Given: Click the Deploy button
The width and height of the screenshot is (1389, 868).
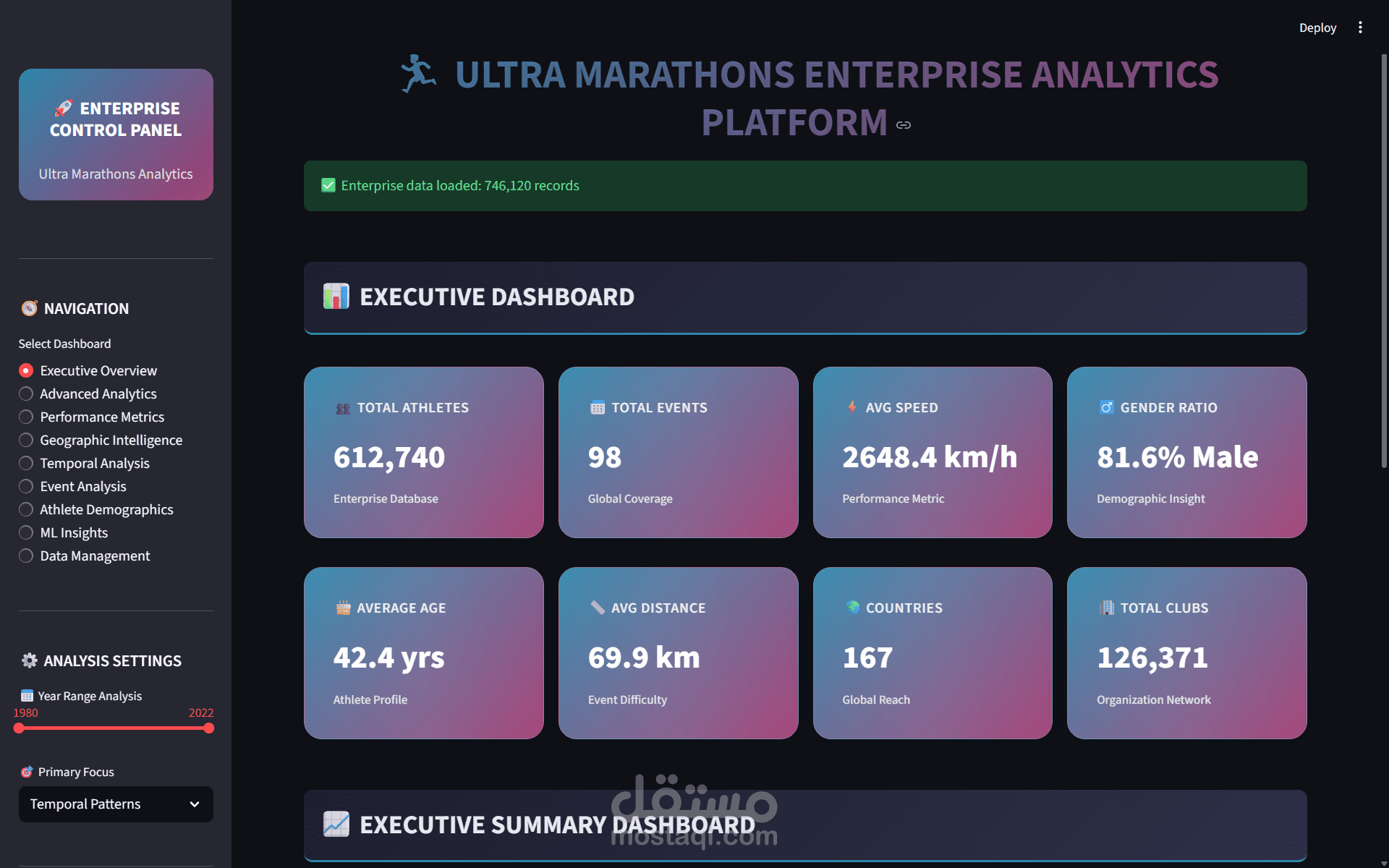Looking at the screenshot, I should tap(1317, 27).
